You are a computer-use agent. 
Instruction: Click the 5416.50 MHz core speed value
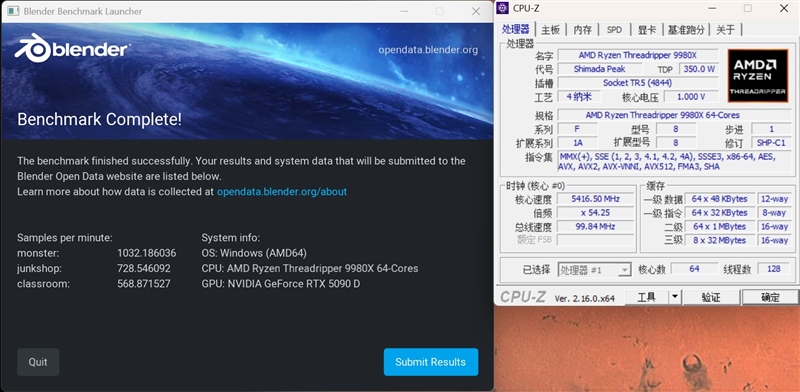tap(595, 199)
